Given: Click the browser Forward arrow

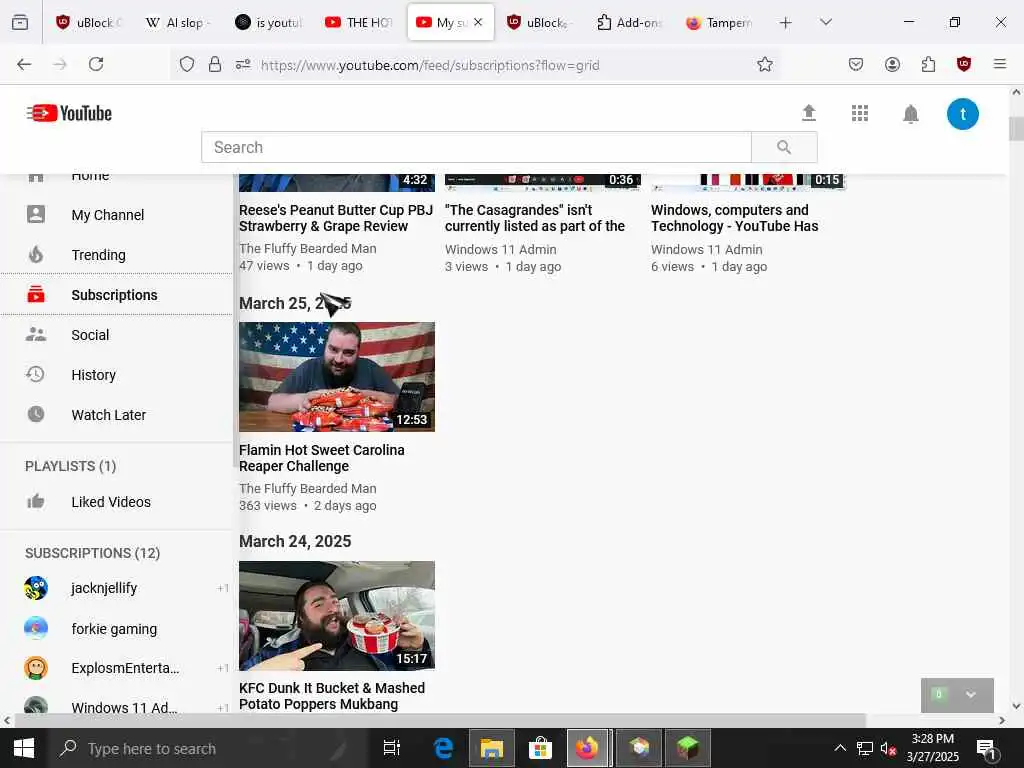Looking at the screenshot, I should (x=60, y=64).
